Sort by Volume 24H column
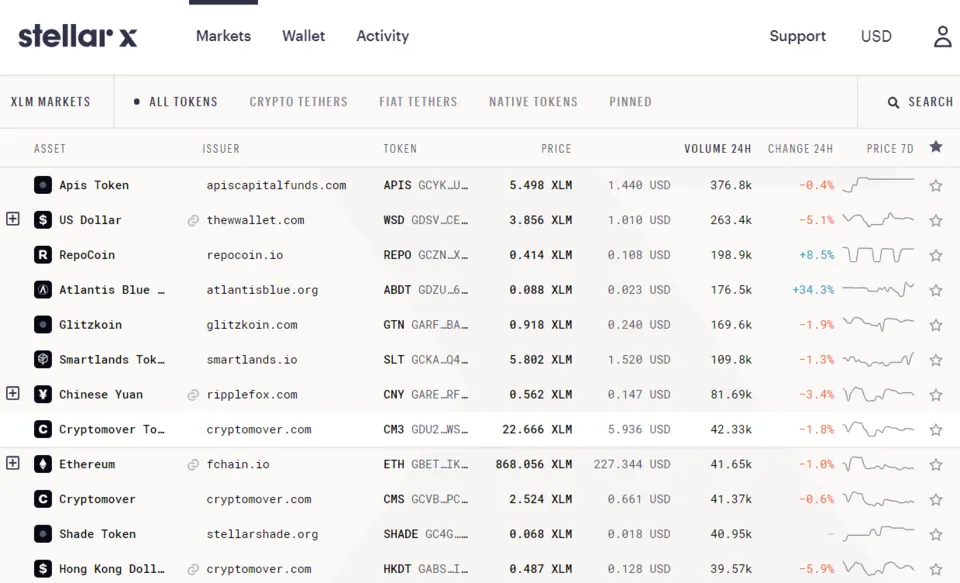Screen dimensions: 960x583 point(718,149)
